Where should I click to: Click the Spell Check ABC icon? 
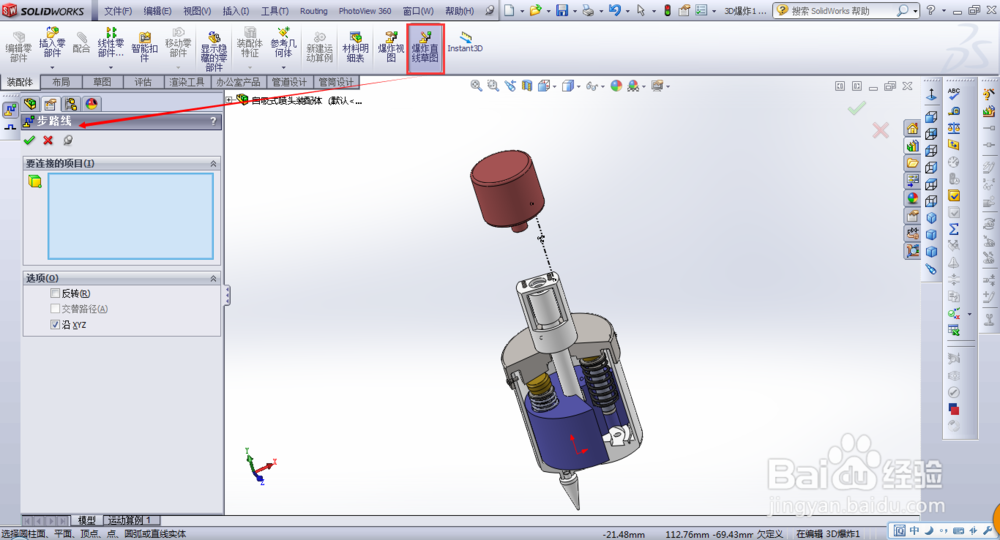click(953, 94)
